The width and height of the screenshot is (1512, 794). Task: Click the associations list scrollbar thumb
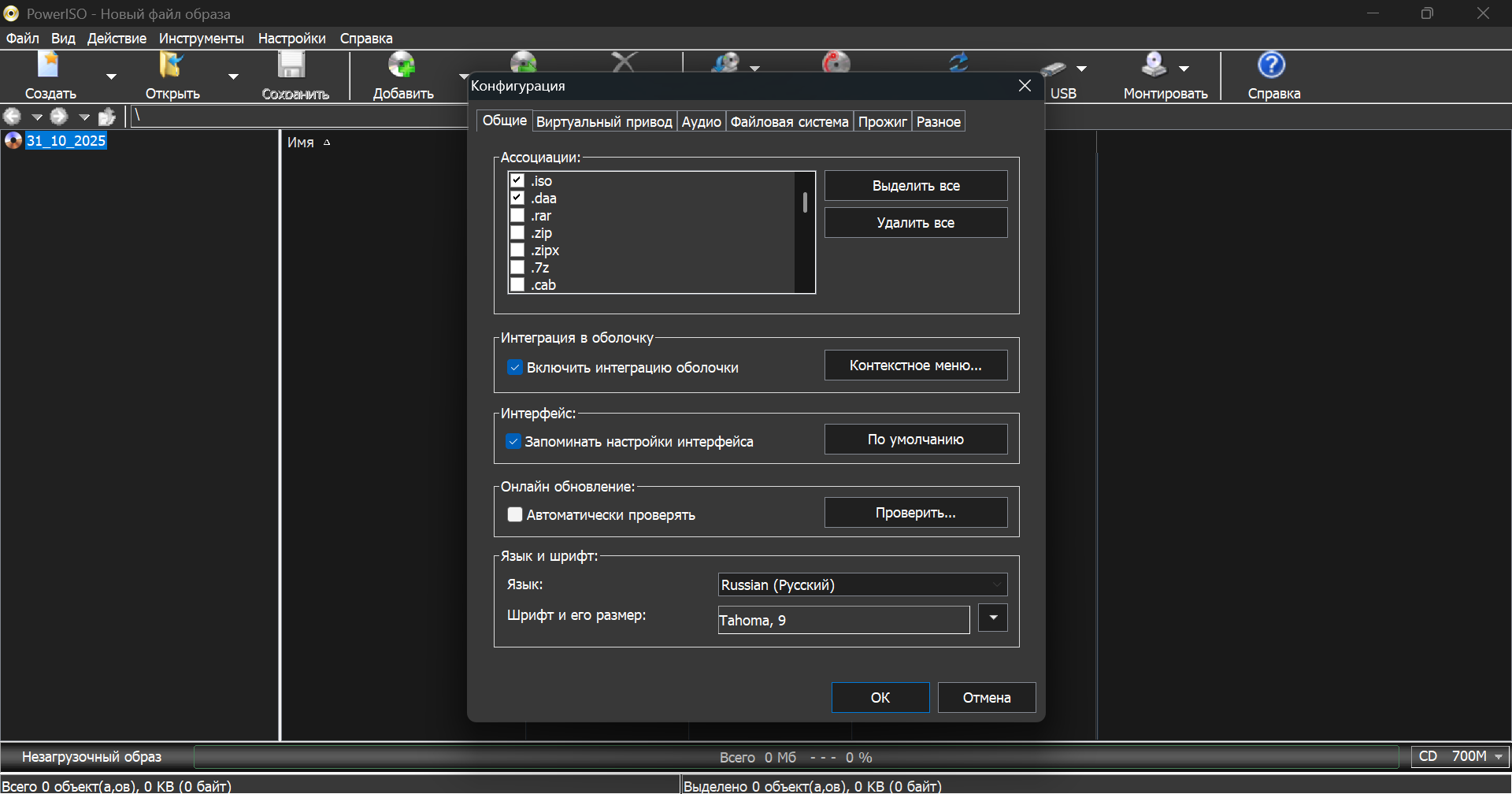[x=805, y=202]
